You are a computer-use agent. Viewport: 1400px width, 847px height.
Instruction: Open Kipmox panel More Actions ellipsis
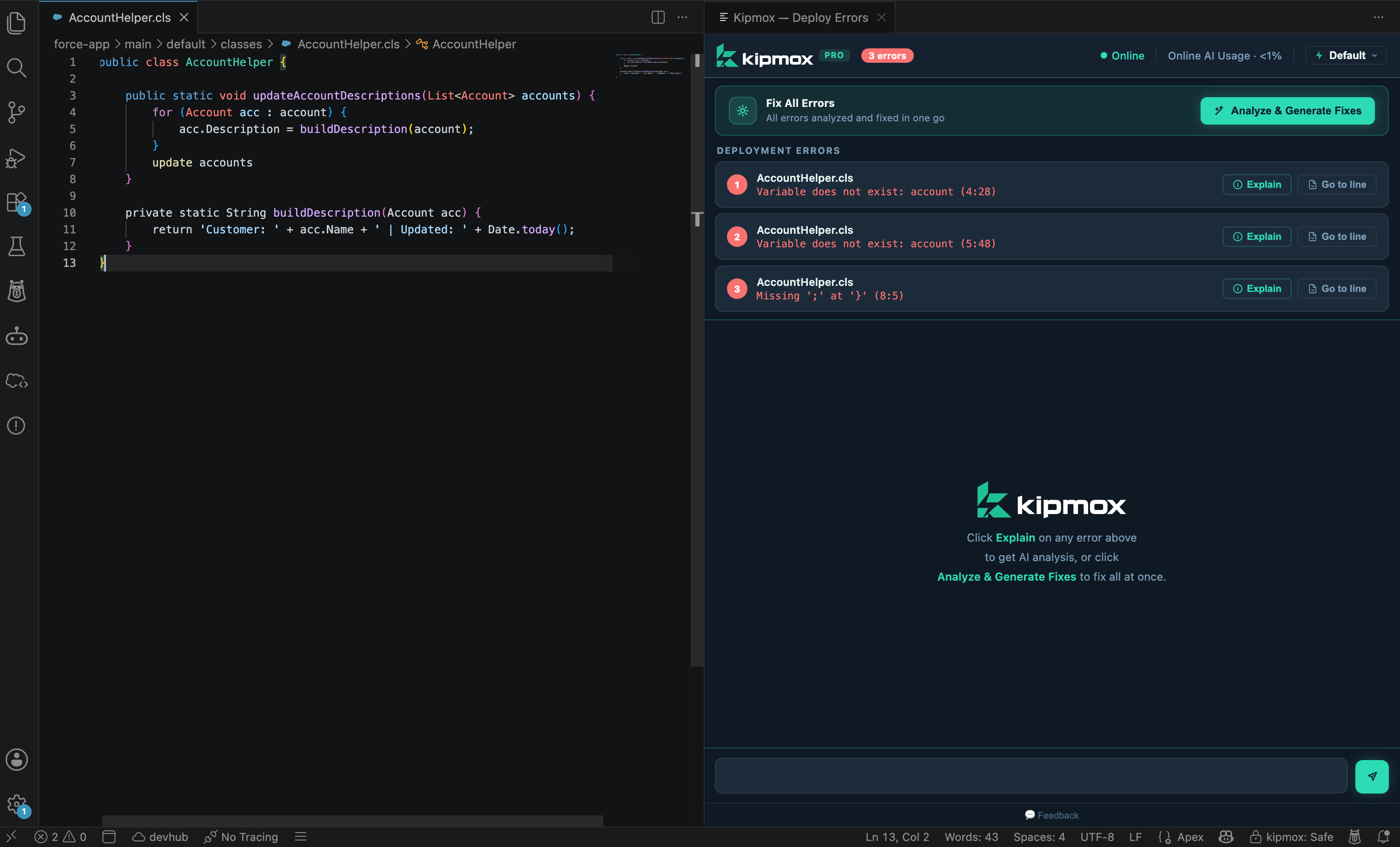(1379, 17)
